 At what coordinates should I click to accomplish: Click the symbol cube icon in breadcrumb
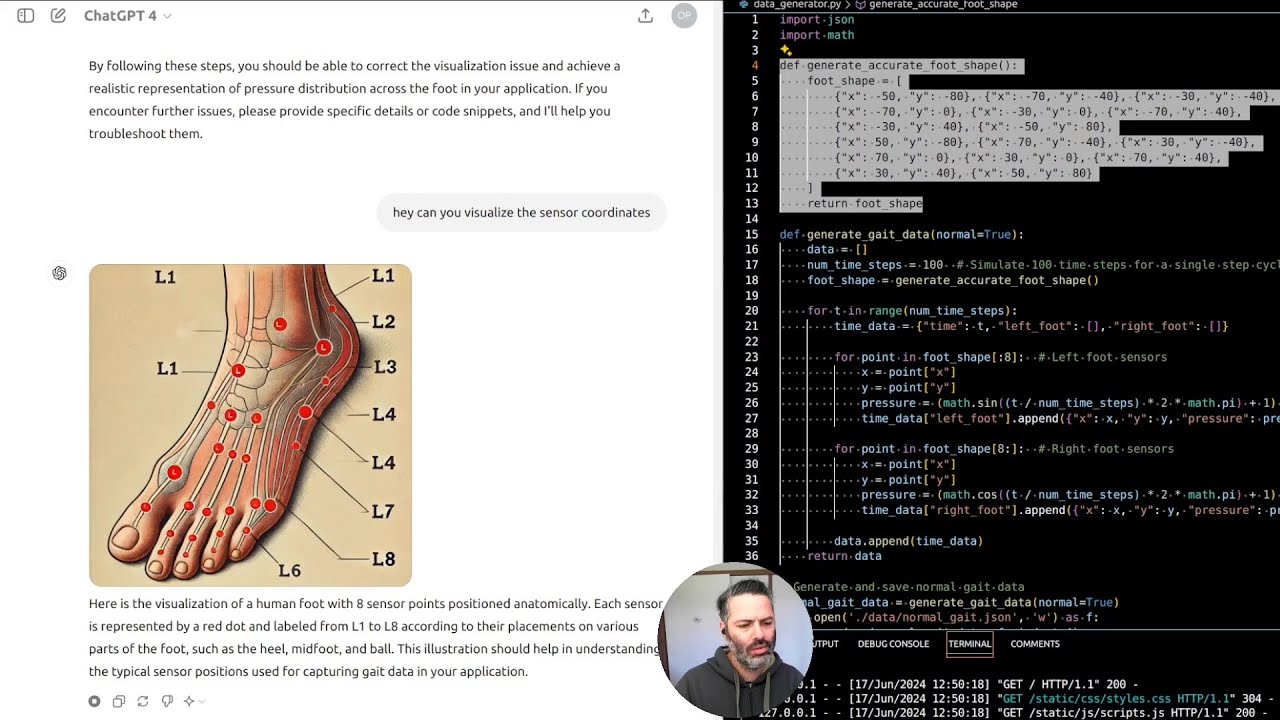pyautogui.click(x=861, y=5)
